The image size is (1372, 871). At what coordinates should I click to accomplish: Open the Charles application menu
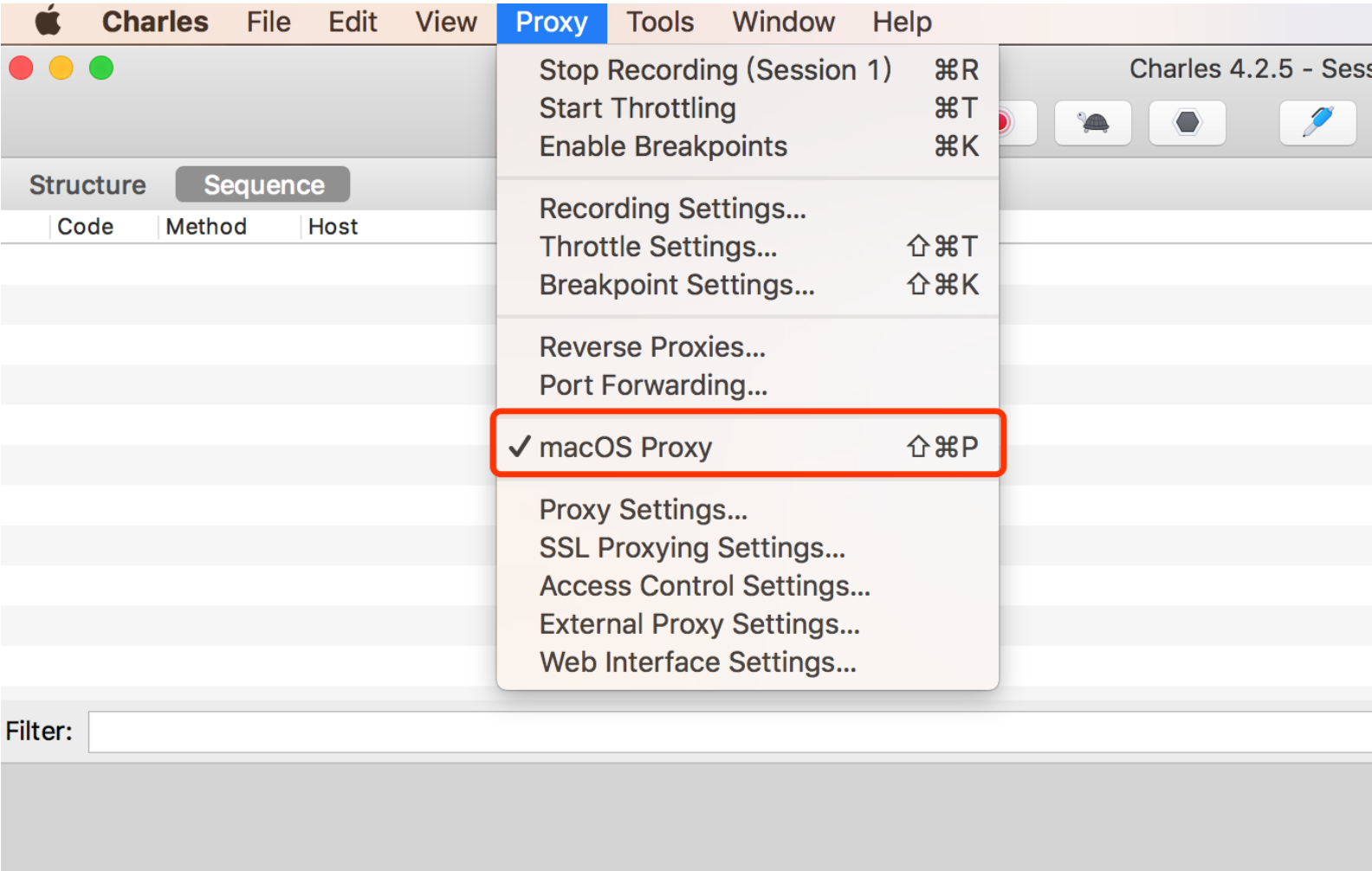[155, 22]
